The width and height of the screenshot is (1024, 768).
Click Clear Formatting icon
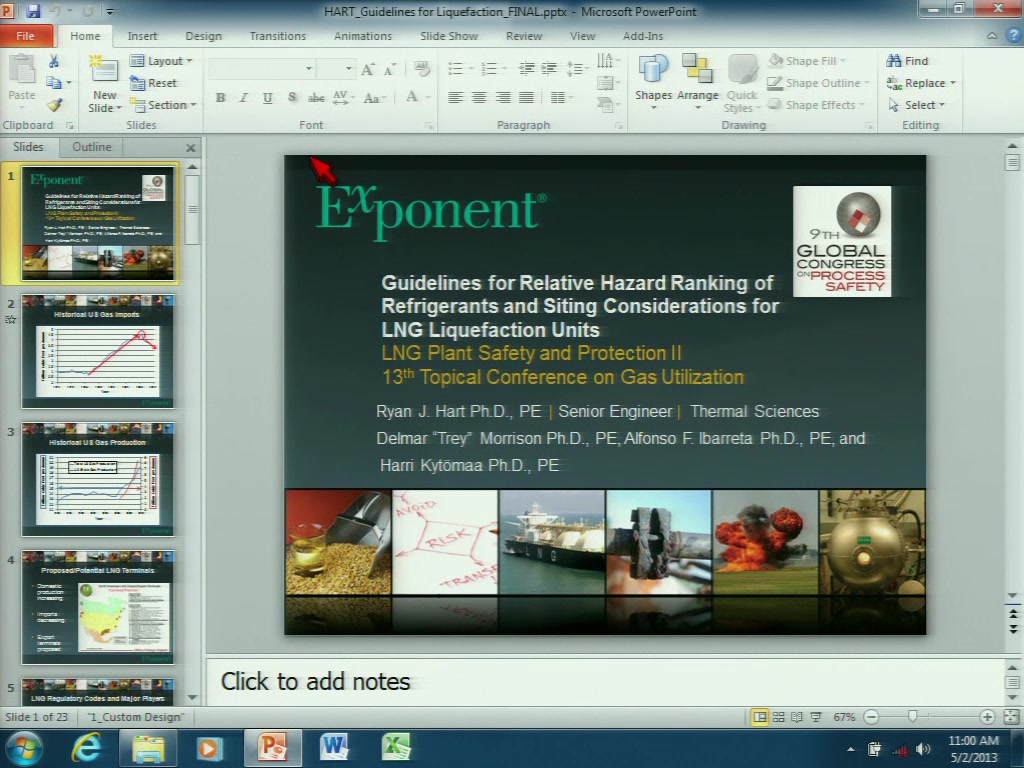tap(421, 69)
